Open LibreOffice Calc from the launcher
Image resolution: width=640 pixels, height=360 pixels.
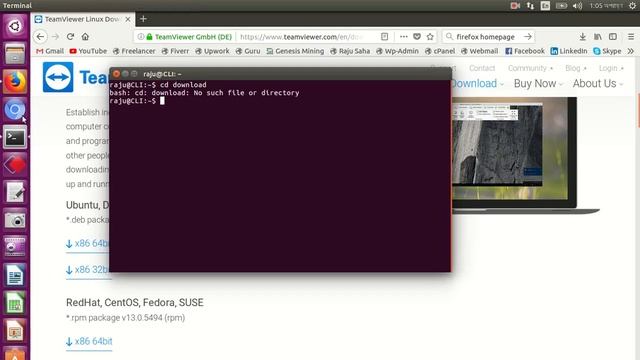[x=15, y=303]
